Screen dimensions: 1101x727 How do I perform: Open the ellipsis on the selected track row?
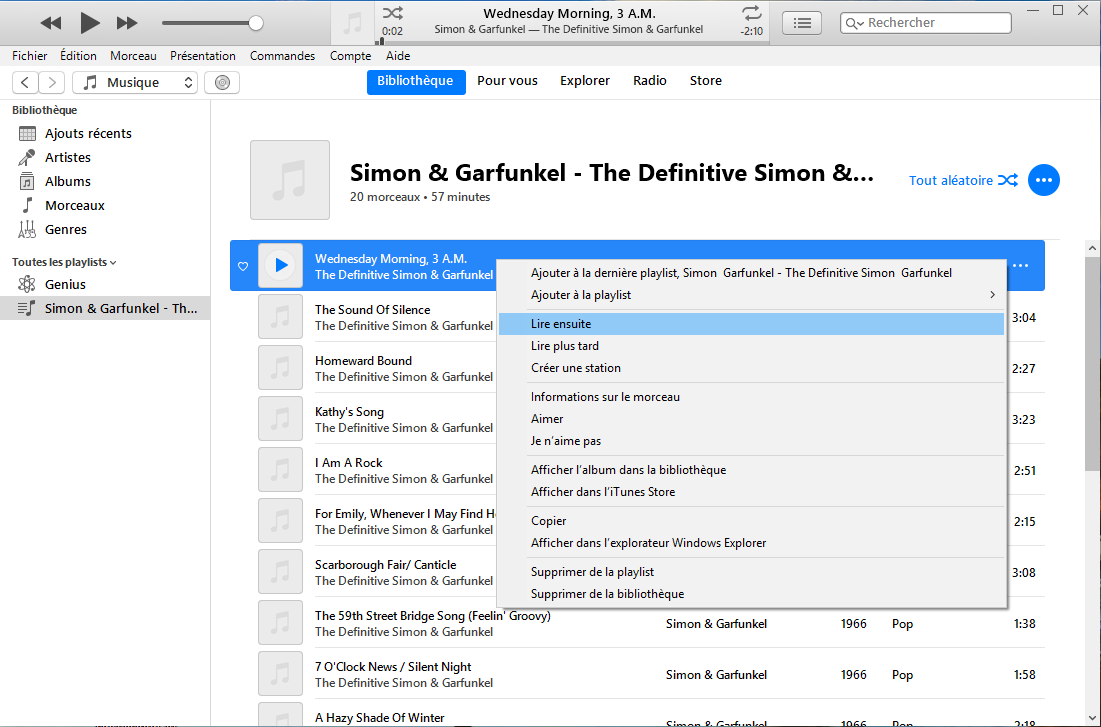(x=1020, y=266)
